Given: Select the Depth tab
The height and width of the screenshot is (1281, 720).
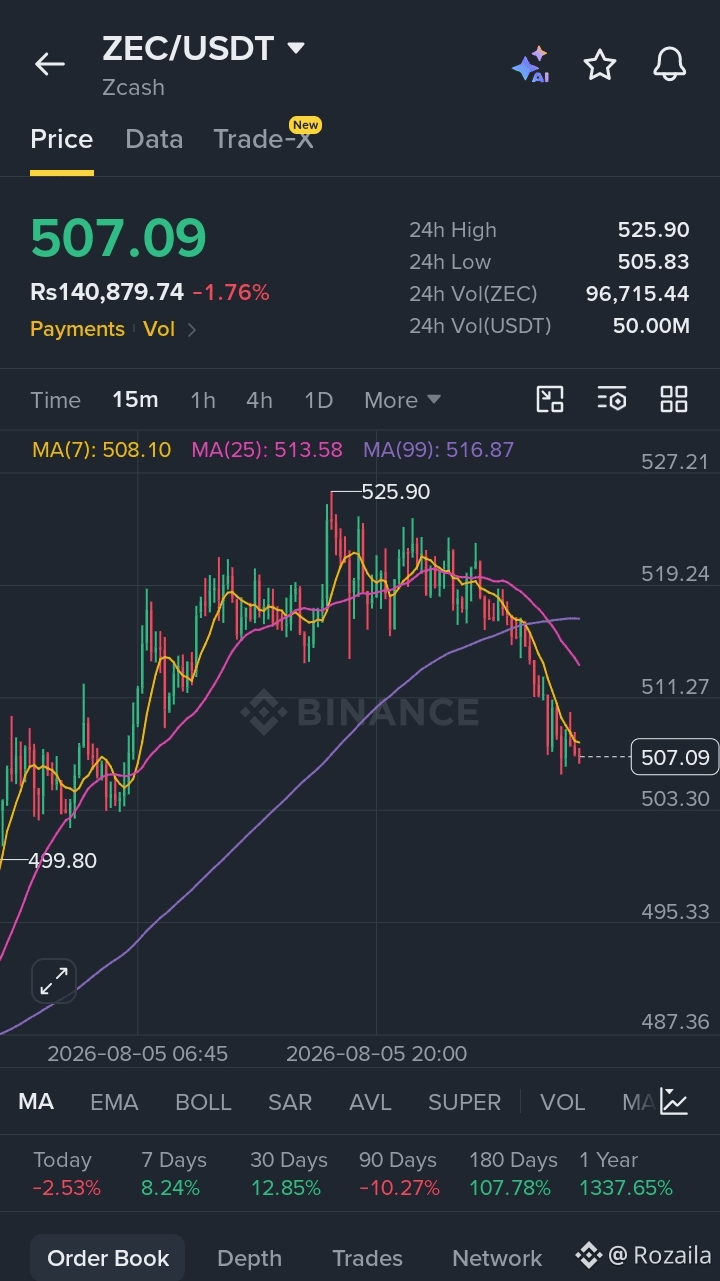Looking at the screenshot, I should tap(249, 1258).
